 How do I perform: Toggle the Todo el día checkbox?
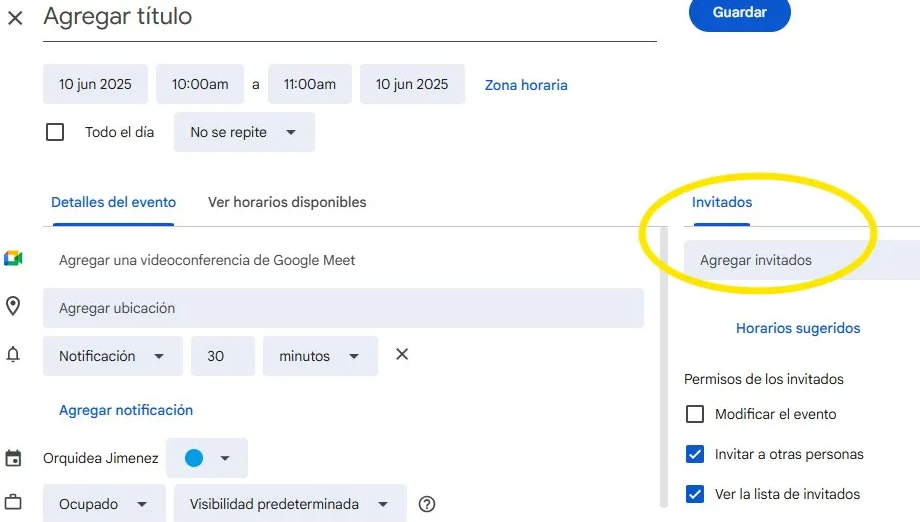click(55, 132)
